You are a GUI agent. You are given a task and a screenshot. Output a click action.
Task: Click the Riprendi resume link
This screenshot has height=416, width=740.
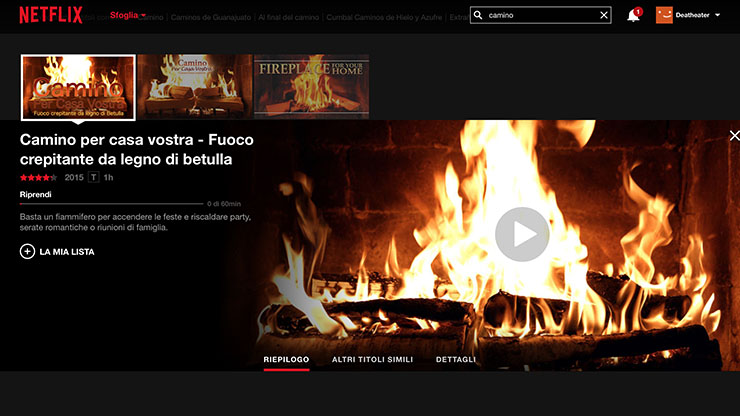(36, 194)
